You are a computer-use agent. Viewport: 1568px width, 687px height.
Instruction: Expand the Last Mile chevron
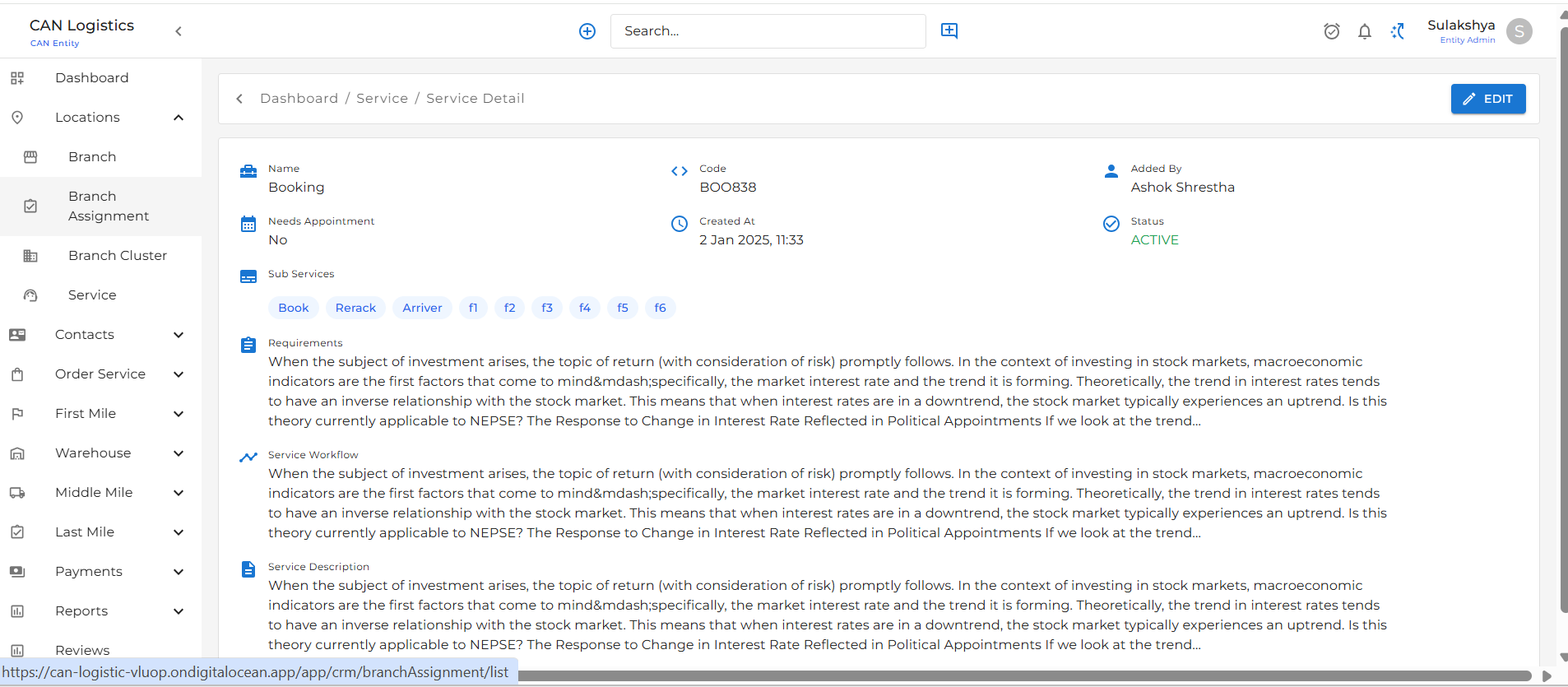pos(179,532)
